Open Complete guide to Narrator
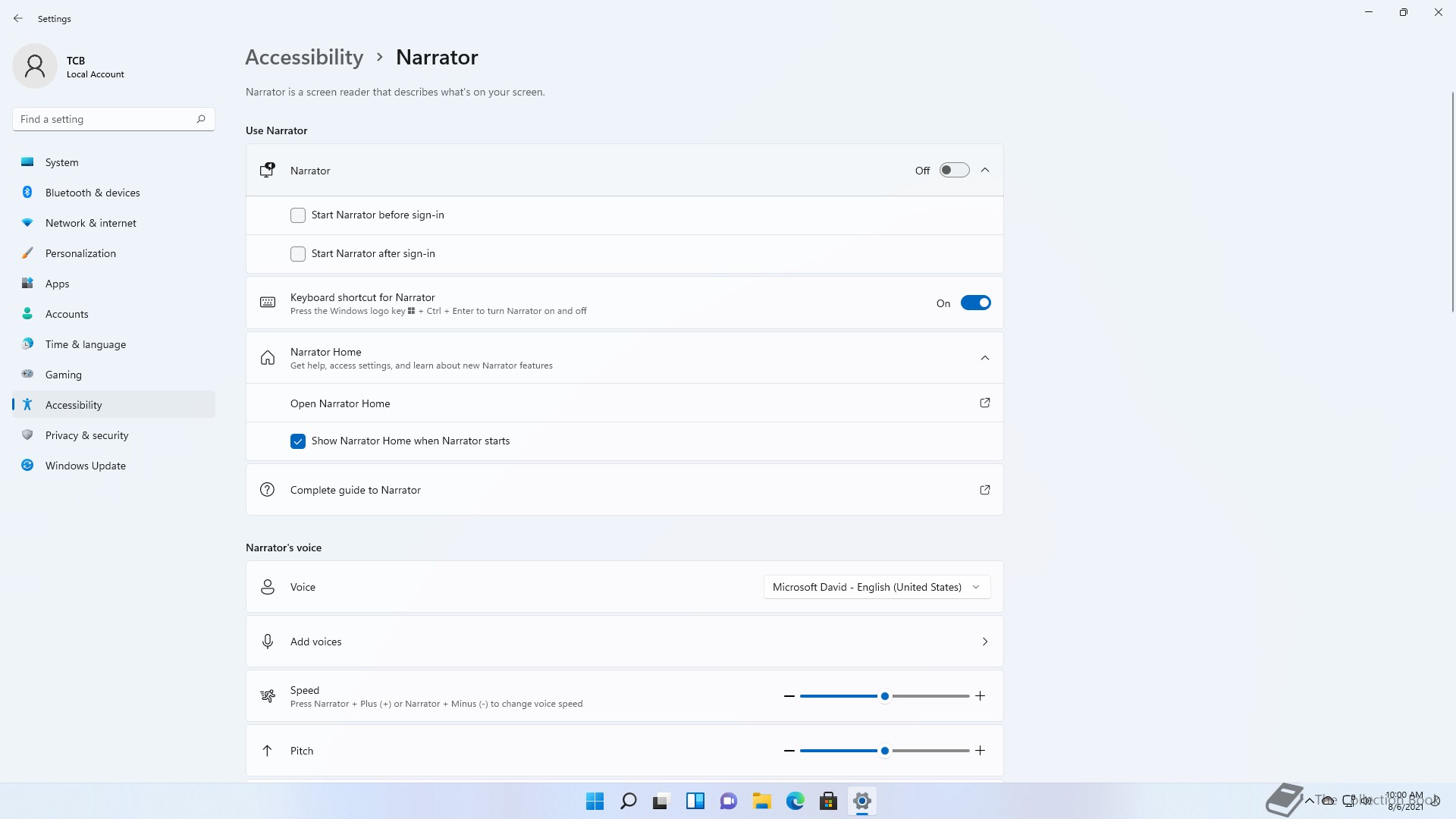The width and height of the screenshot is (1456, 819). 624,490
